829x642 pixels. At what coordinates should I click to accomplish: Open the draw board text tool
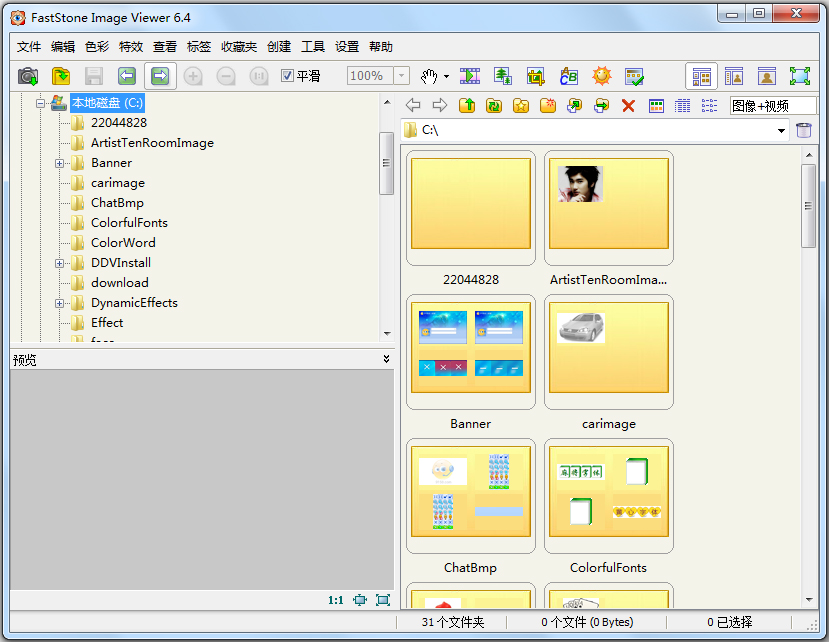coord(569,76)
